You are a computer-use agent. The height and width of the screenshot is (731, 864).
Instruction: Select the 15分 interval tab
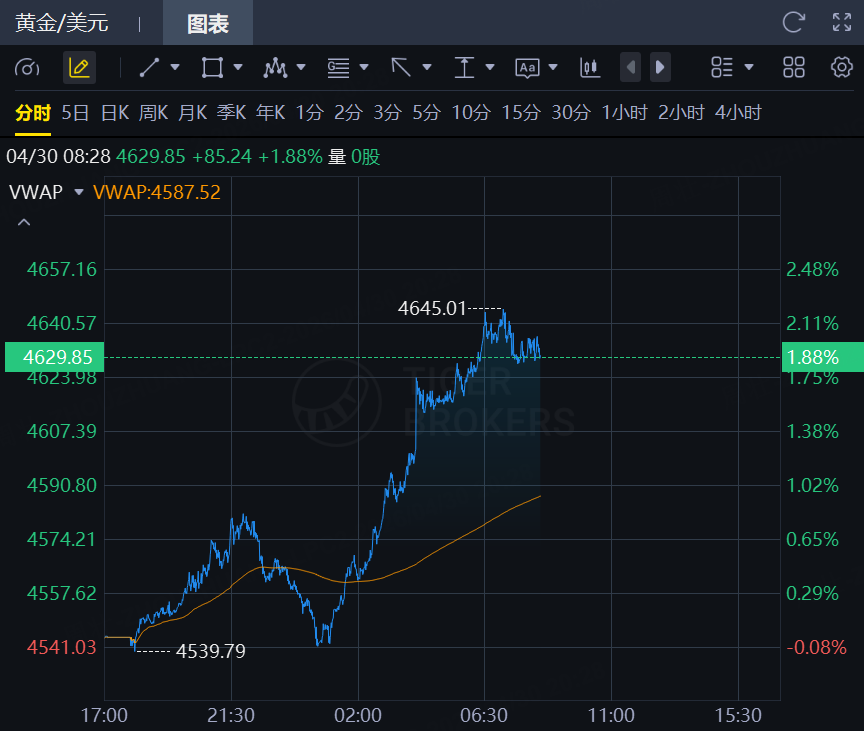click(x=520, y=112)
